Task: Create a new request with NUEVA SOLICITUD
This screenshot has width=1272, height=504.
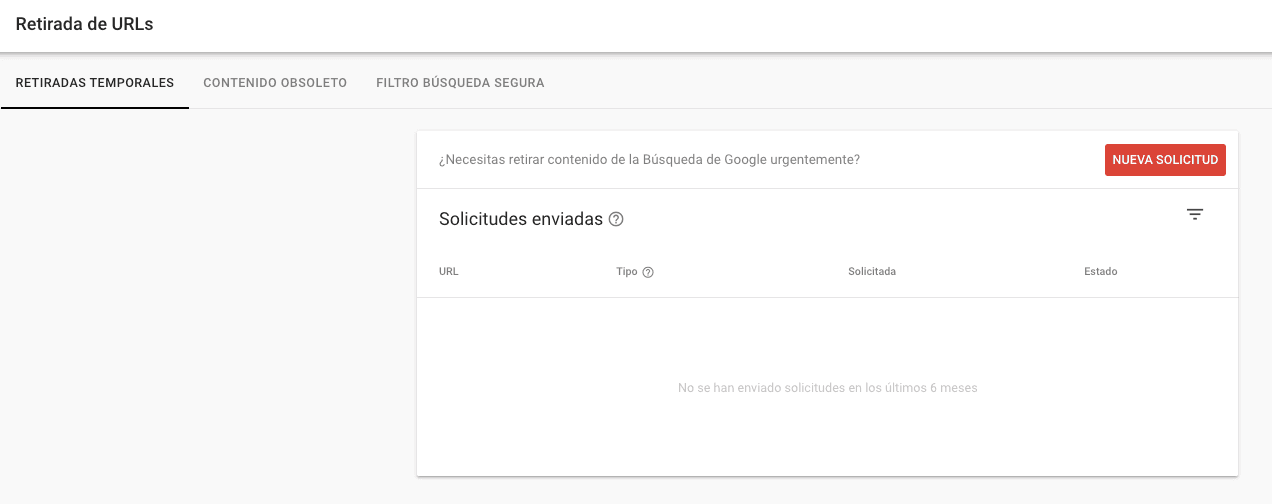Action: [x=1165, y=160]
